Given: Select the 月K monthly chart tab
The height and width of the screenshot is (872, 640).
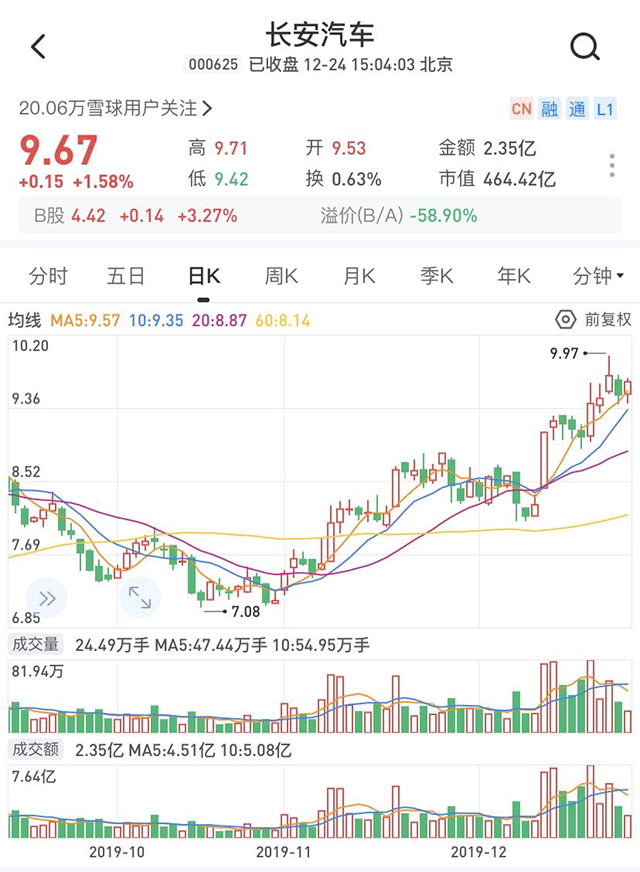Looking at the screenshot, I should coord(359,276).
